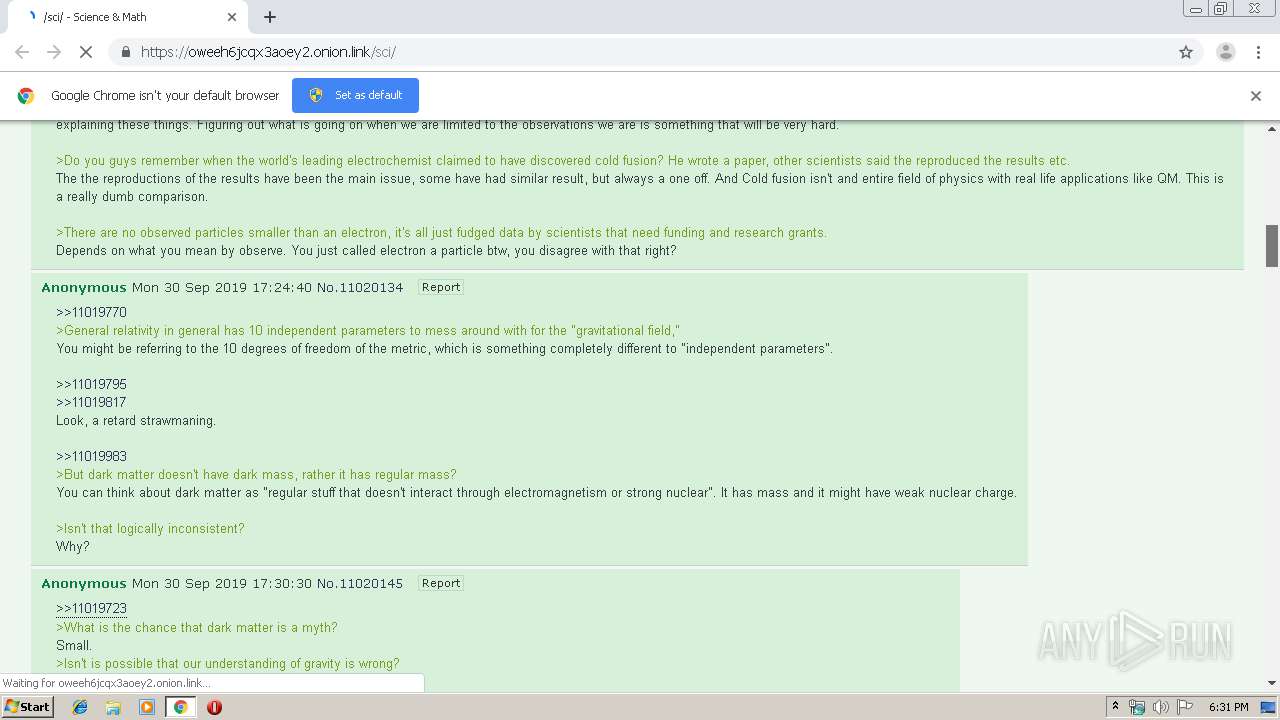Open the Chrome three-dot menu
This screenshot has width=1280, height=720.
[1258, 52]
